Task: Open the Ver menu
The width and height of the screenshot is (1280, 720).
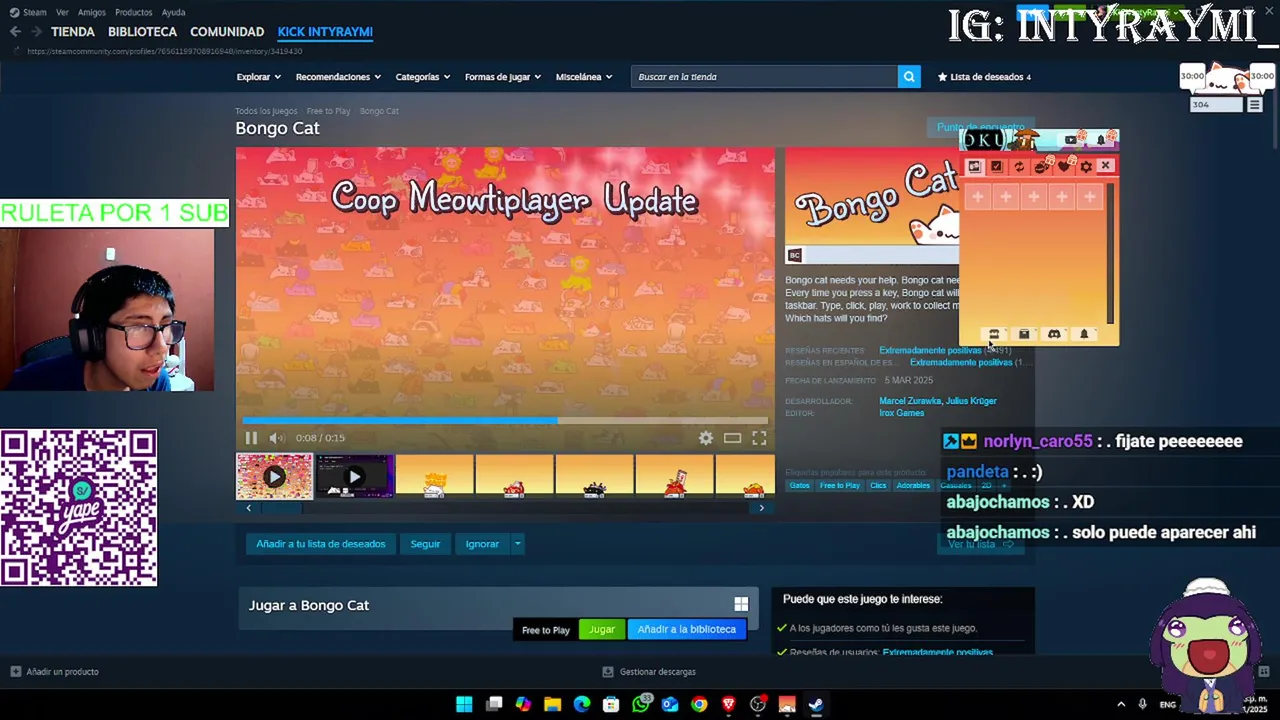Action: point(62,12)
